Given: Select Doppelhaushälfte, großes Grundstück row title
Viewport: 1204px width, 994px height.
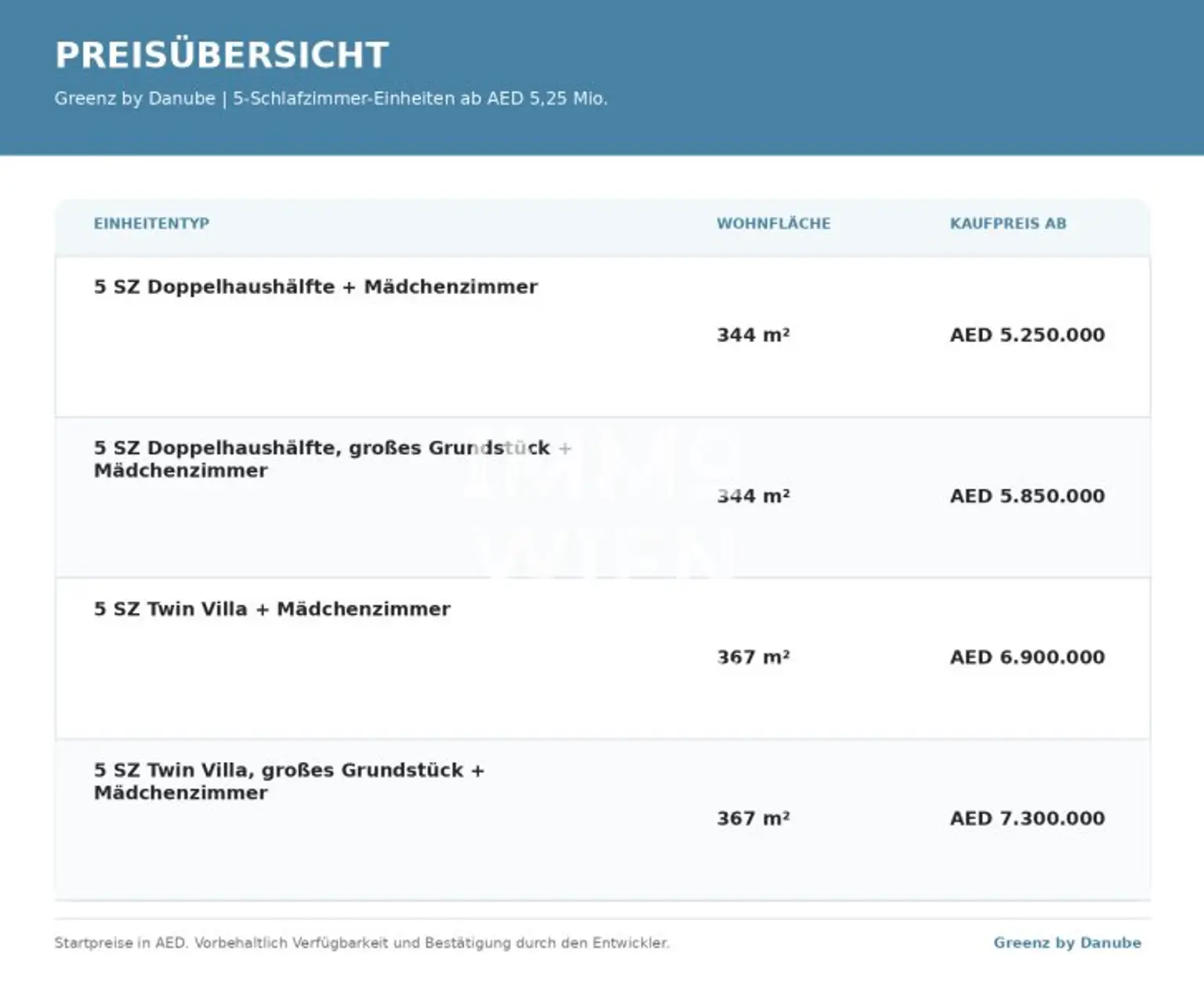Looking at the screenshot, I should tap(332, 459).
